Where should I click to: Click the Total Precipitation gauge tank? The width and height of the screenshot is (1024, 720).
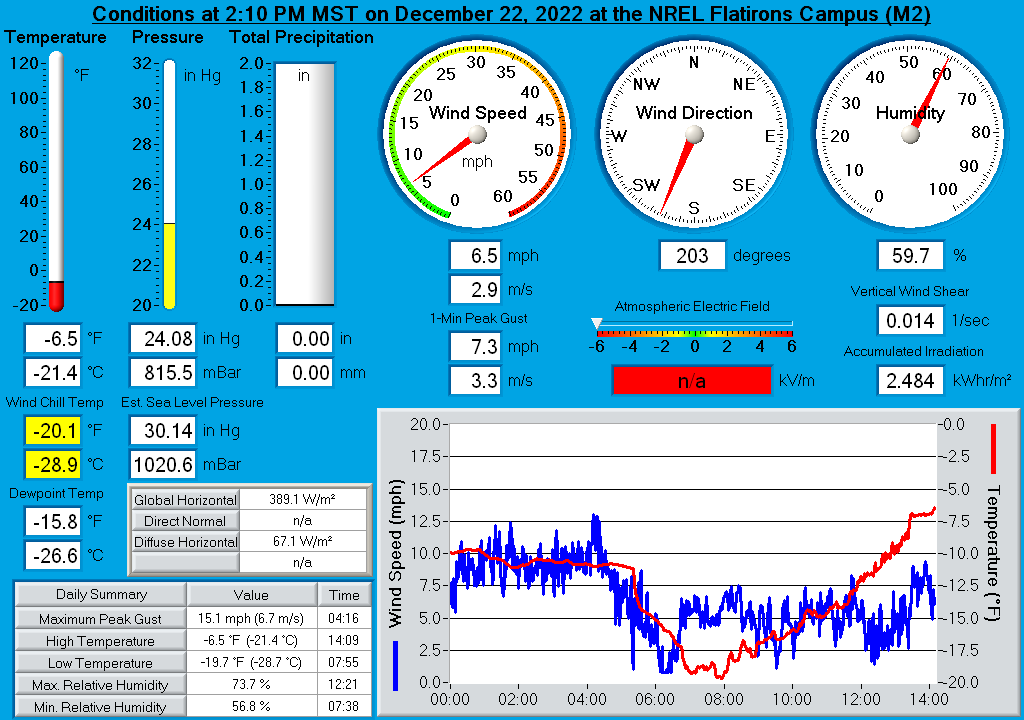tap(304, 184)
